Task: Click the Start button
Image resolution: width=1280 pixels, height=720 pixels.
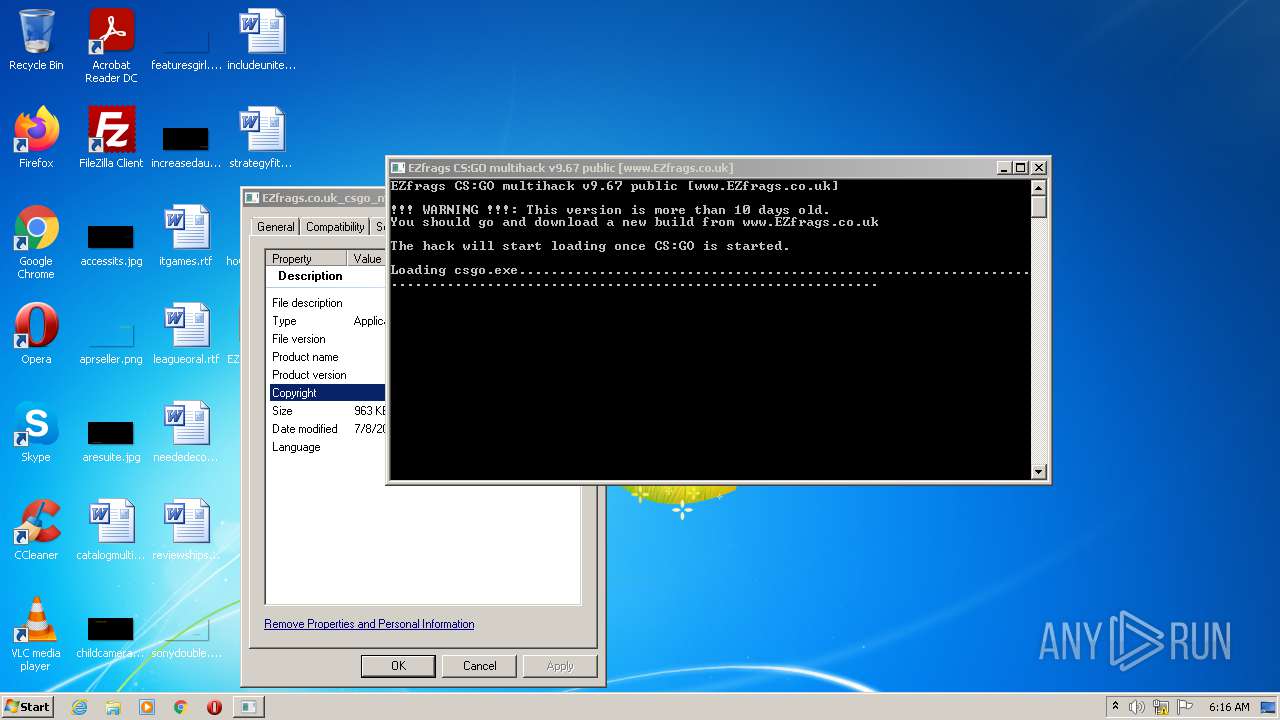Action: point(27,707)
